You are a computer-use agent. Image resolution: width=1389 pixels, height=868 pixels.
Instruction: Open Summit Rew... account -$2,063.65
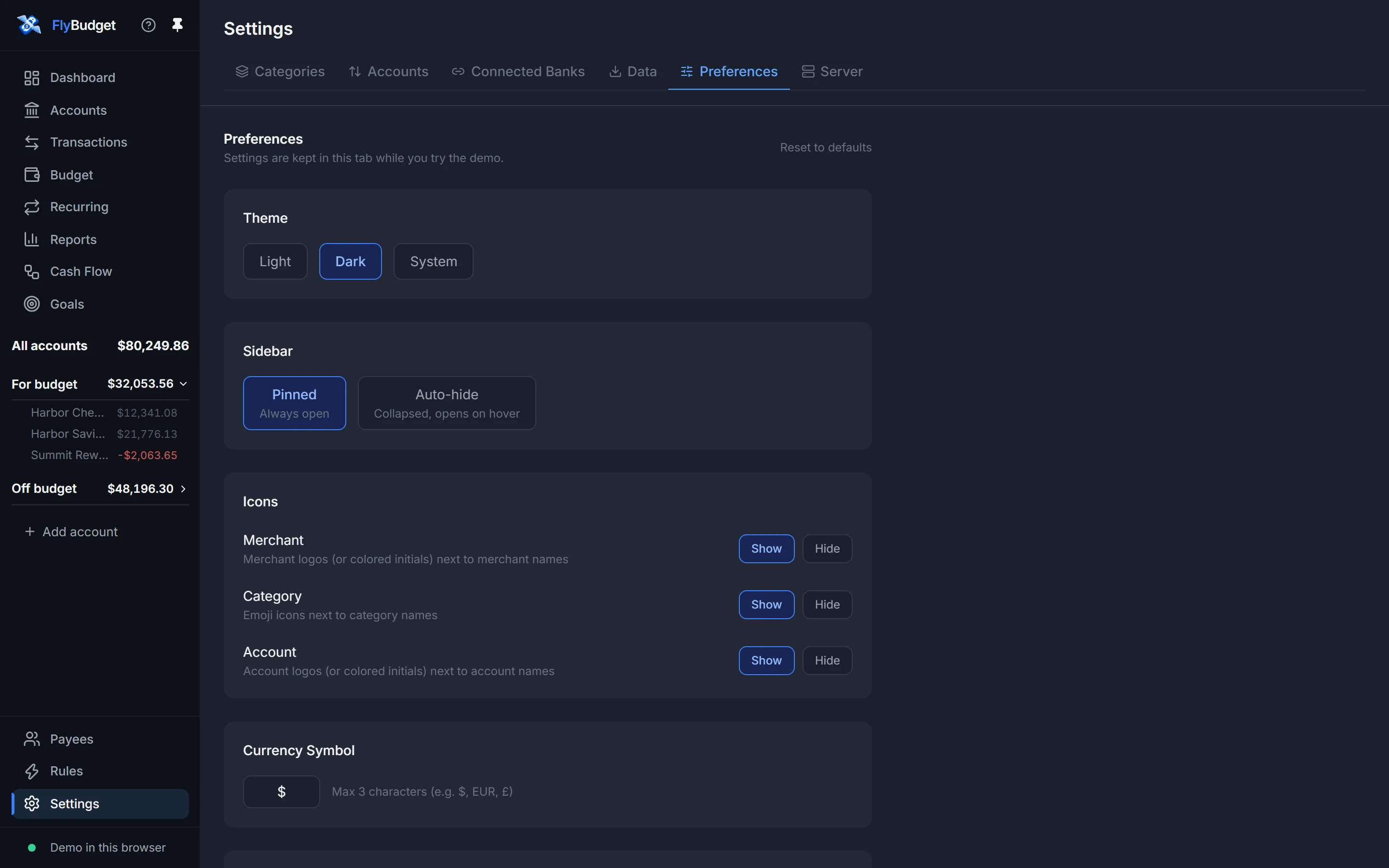click(x=104, y=455)
